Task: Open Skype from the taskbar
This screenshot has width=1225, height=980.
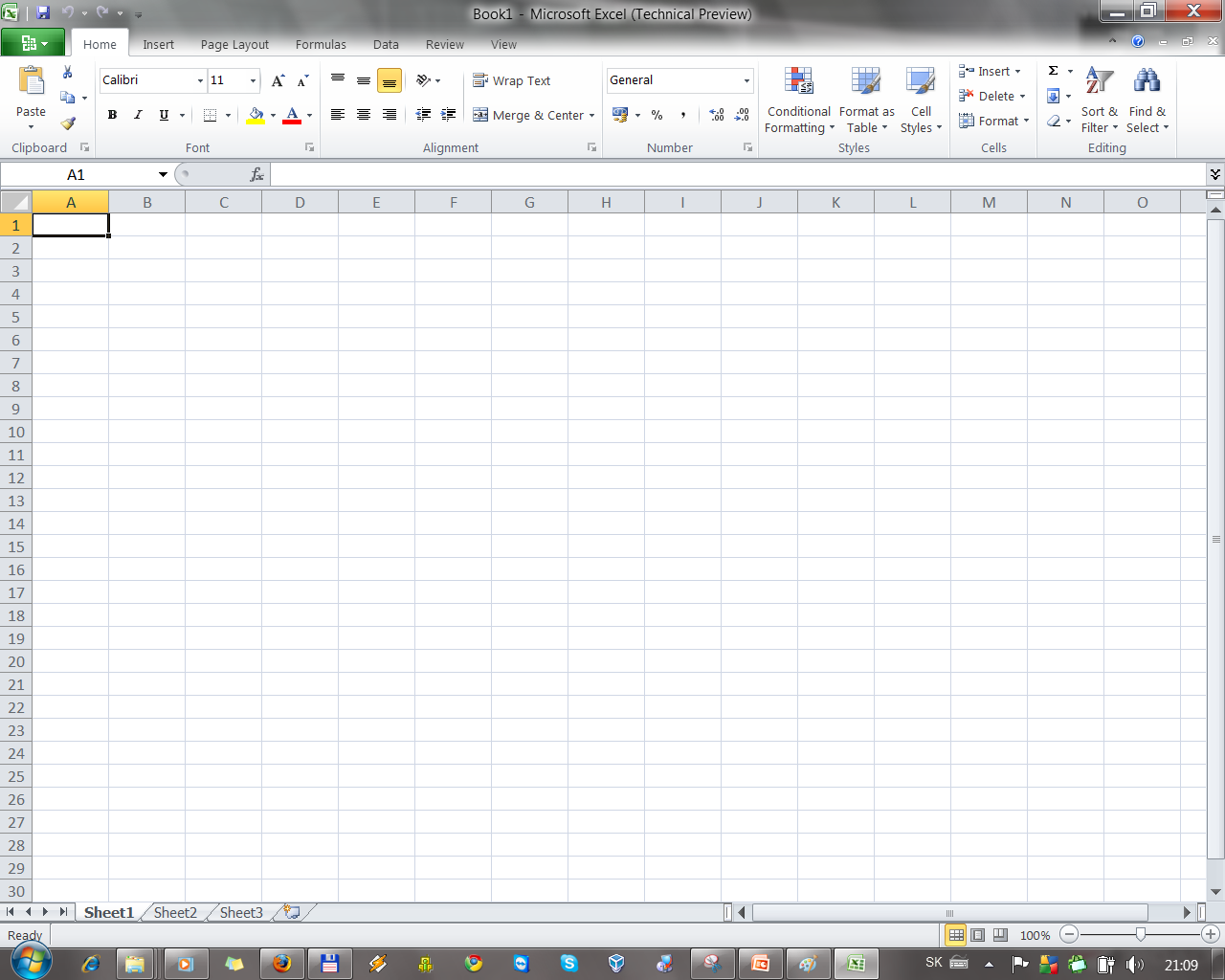Action: [x=568, y=964]
